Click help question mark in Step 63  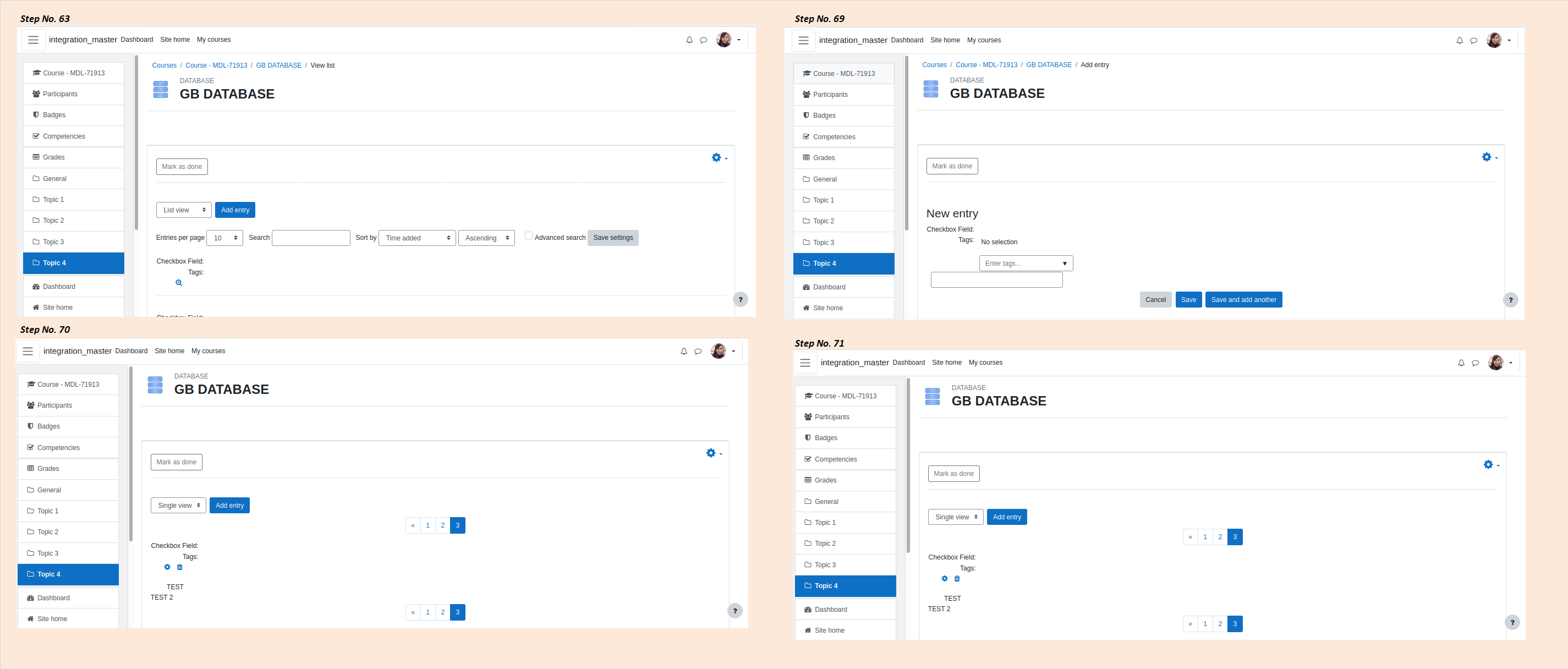pos(740,299)
